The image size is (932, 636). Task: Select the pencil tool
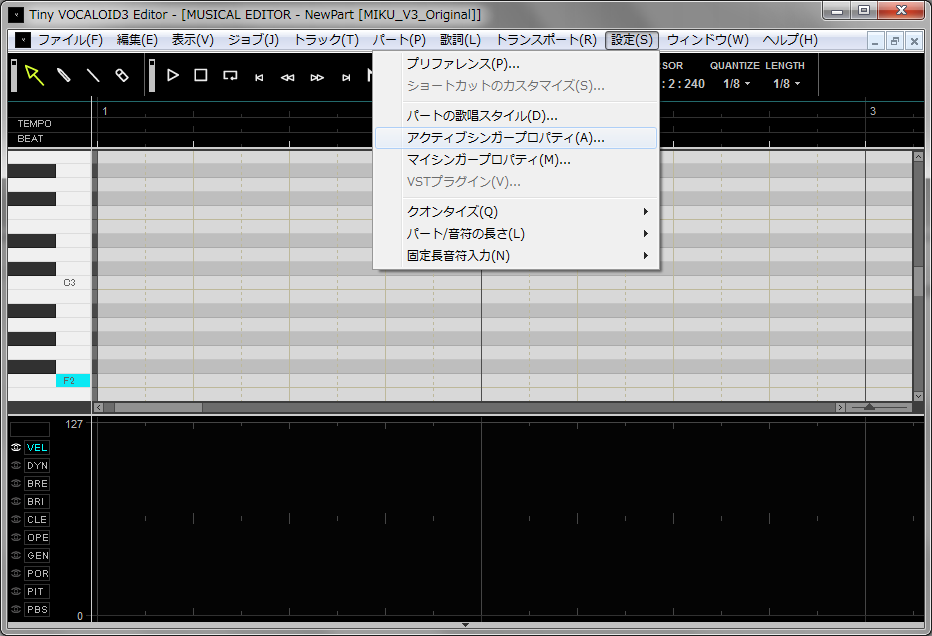pyautogui.click(x=64, y=75)
